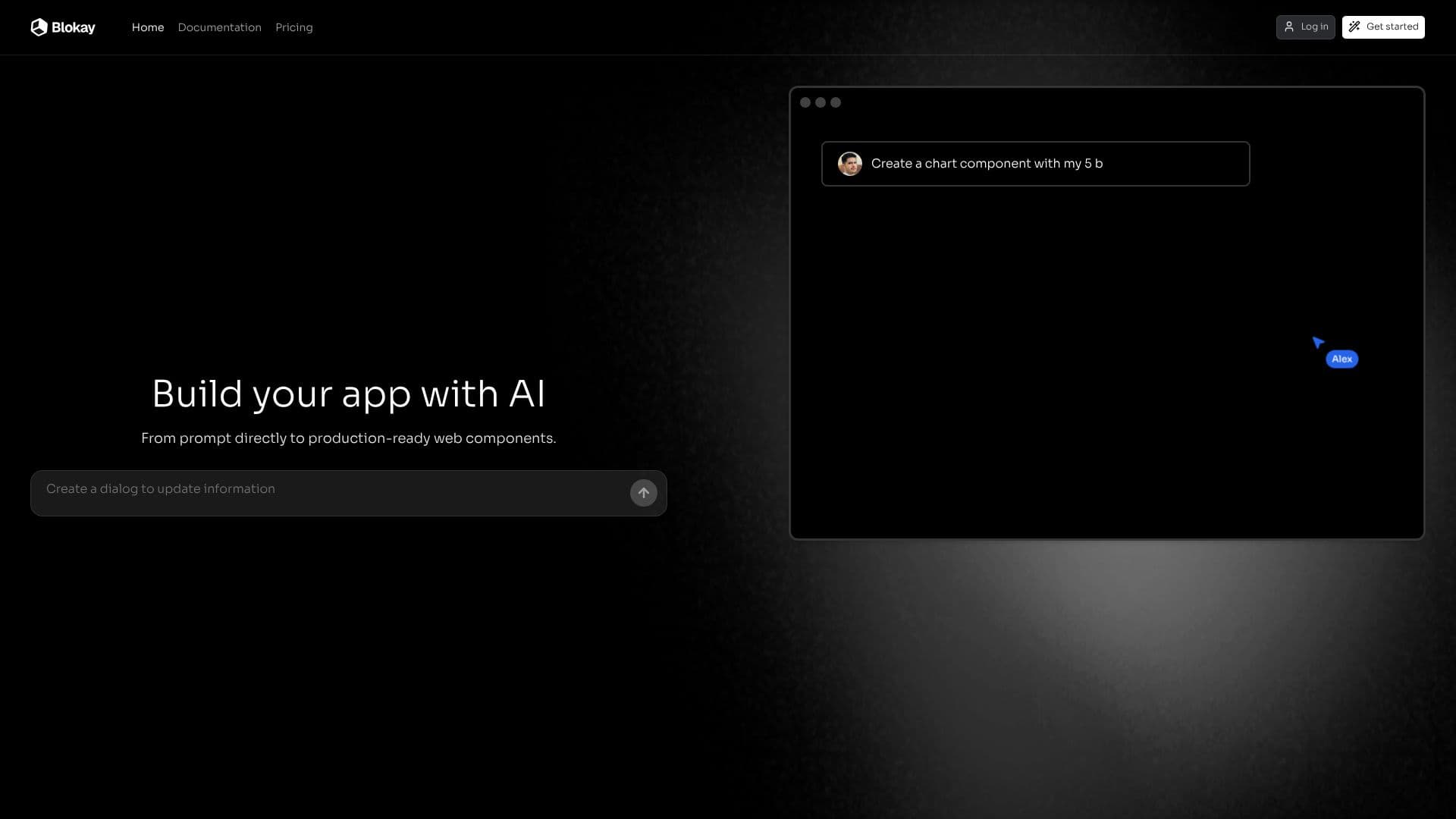Submit prompt with the up-arrow send icon
Image resolution: width=1456 pixels, height=819 pixels.
(644, 493)
